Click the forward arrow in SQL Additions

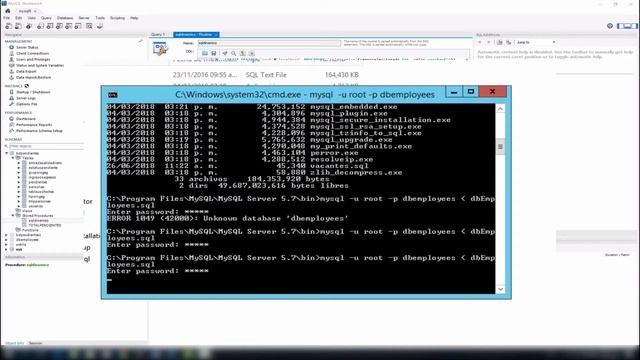[x=489, y=42]
